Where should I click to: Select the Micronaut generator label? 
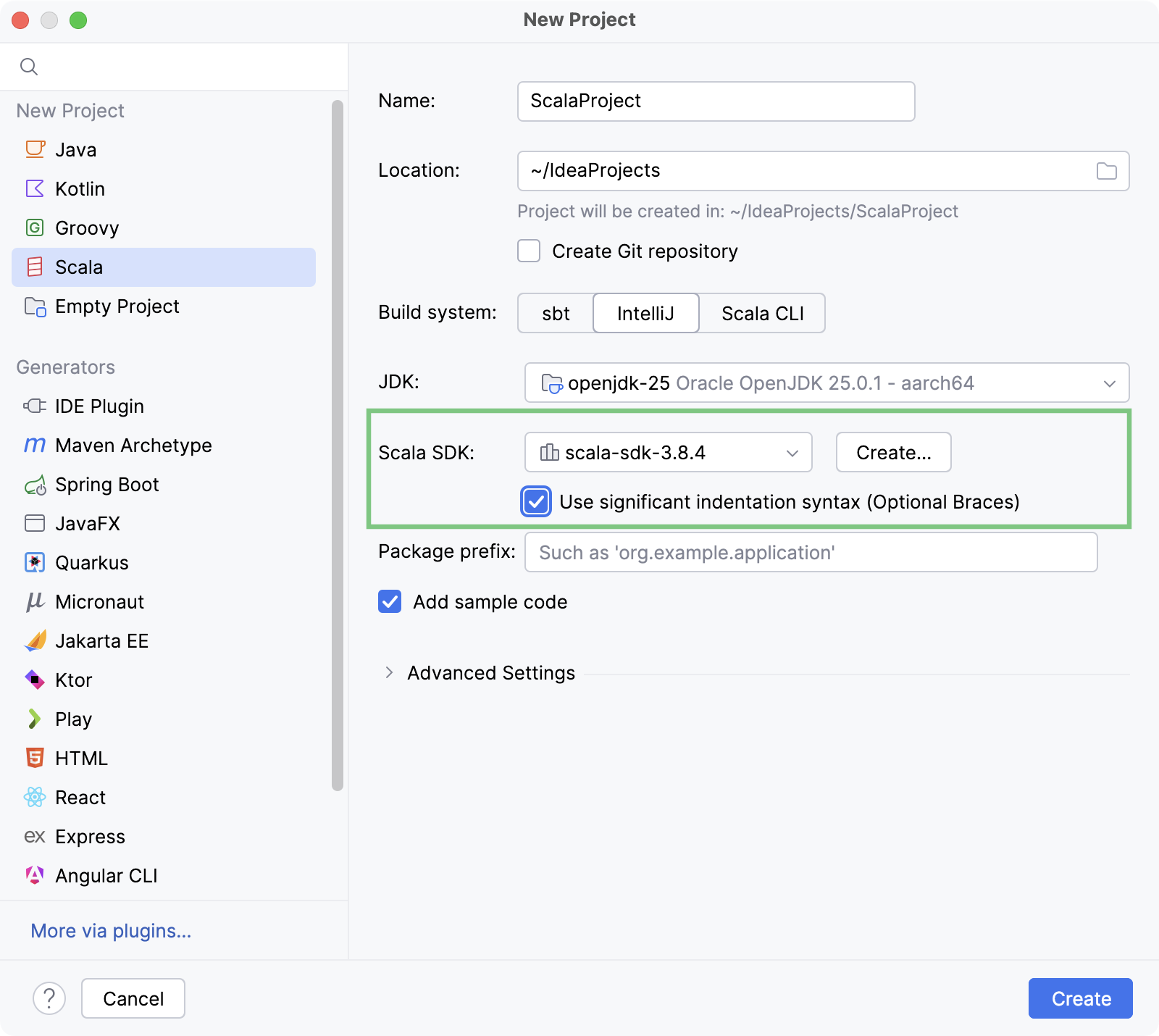99,601
